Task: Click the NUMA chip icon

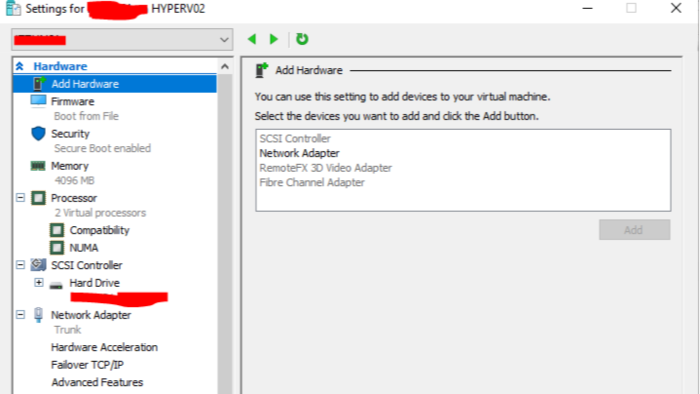Action: point(57,248)
